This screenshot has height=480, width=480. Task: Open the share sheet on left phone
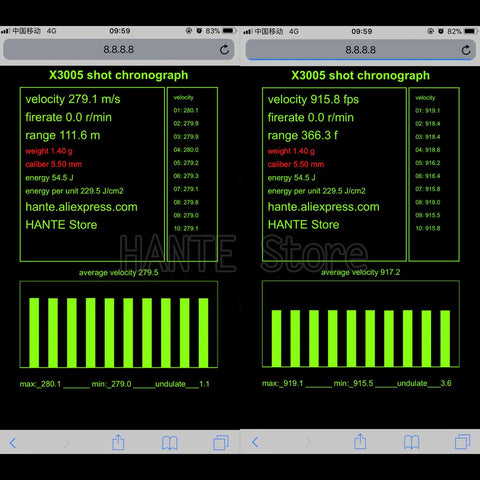[118, 442]
